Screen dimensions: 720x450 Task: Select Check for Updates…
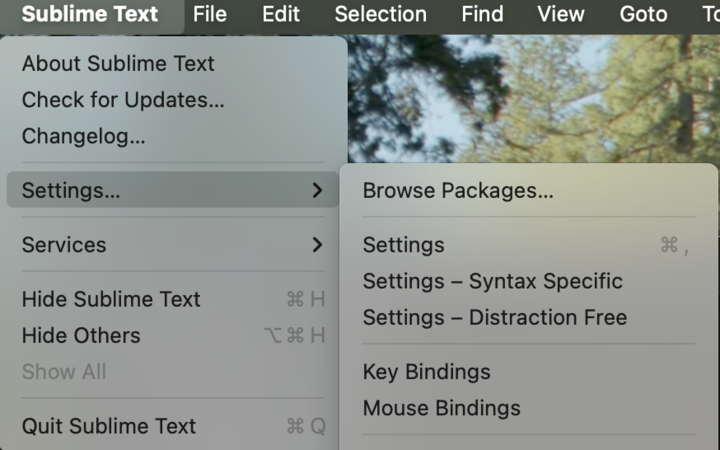coord(173,100)
